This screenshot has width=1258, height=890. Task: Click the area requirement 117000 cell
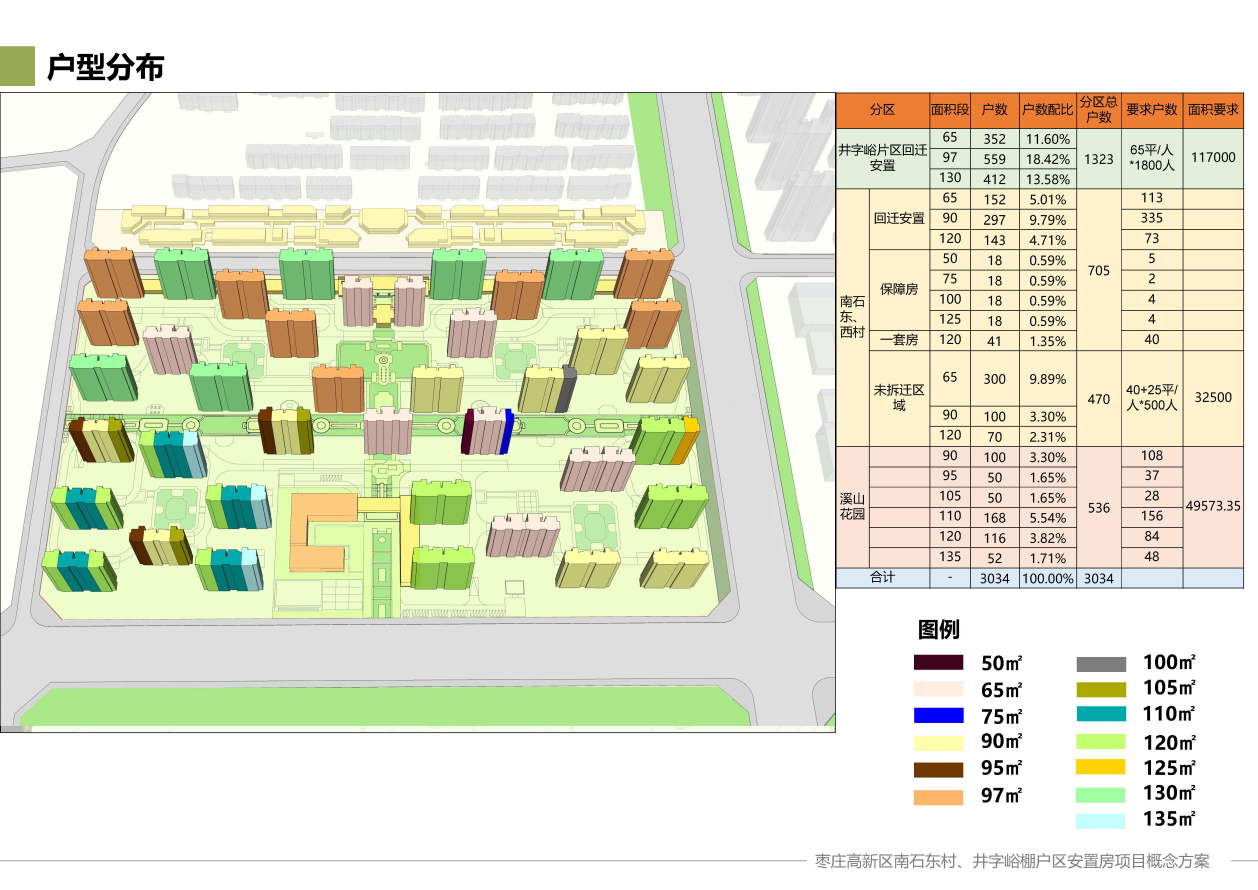point(1213,158)
